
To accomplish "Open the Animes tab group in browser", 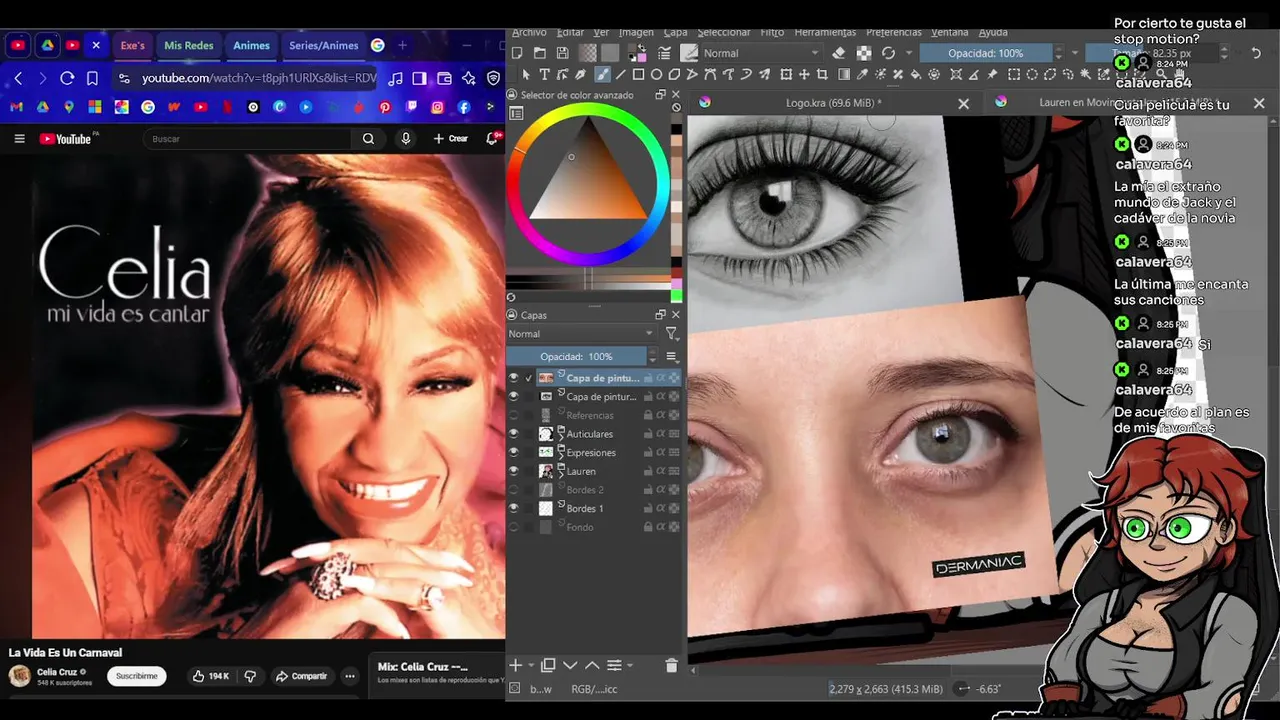I will pos(251,45).
